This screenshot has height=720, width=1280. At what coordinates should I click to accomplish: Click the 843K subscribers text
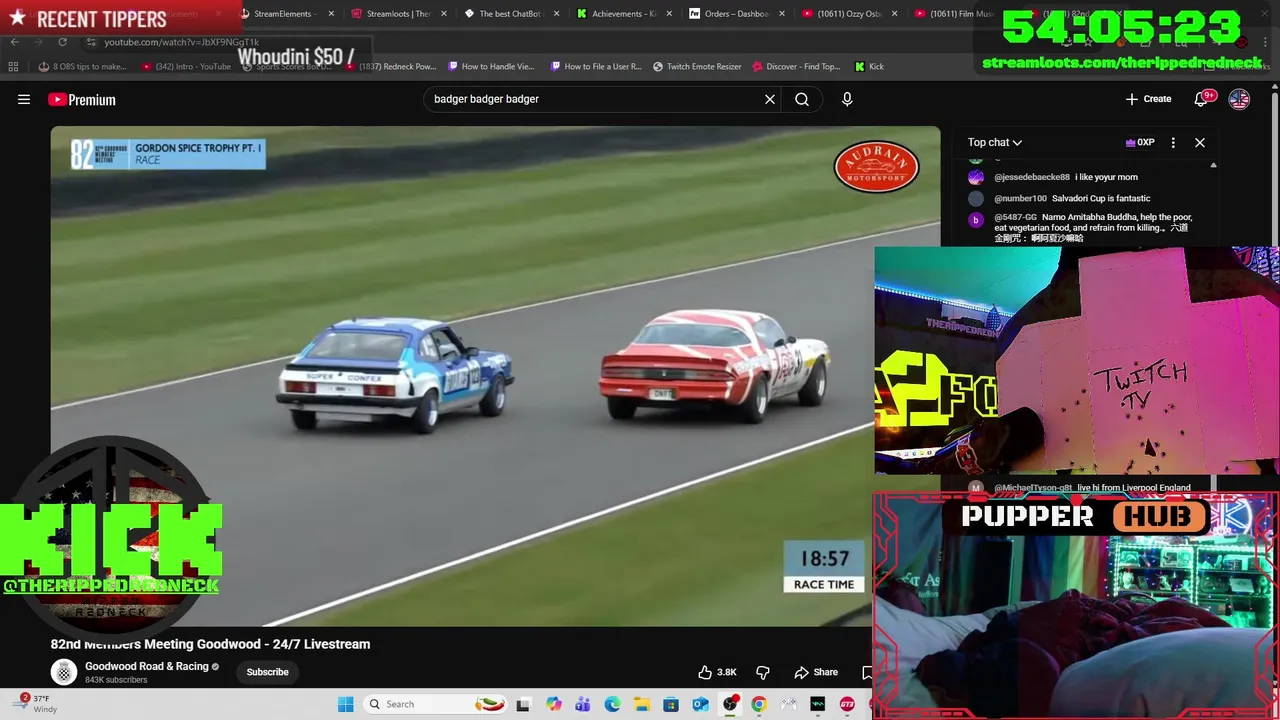point(116,680)
